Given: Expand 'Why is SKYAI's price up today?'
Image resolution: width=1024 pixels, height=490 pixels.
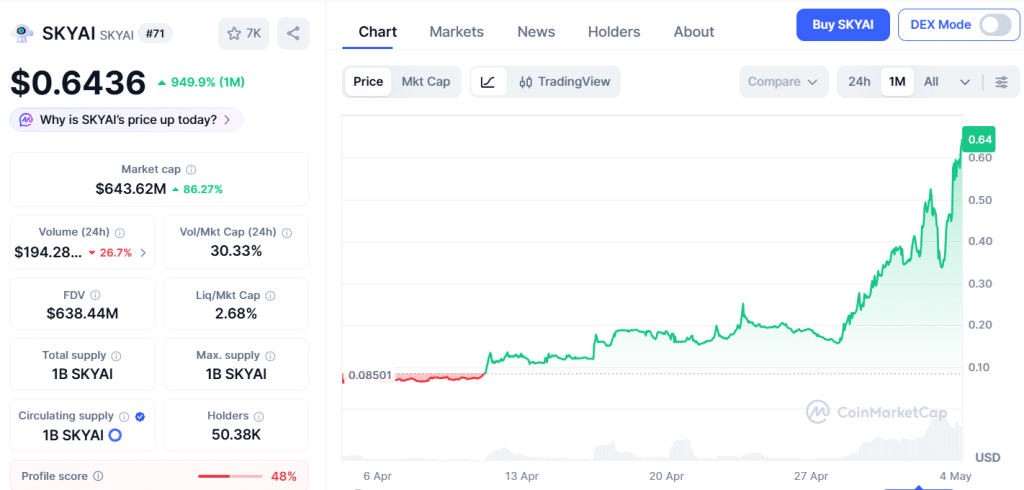Looking at the screenshot, I should pos(127,120).
